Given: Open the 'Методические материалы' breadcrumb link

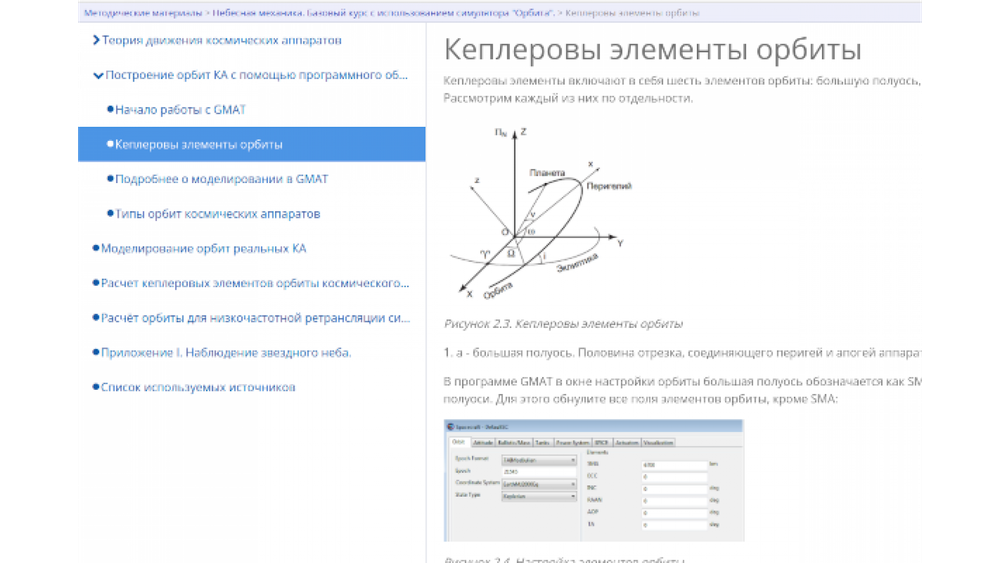Looking at the screenshot, I should 144,13.
